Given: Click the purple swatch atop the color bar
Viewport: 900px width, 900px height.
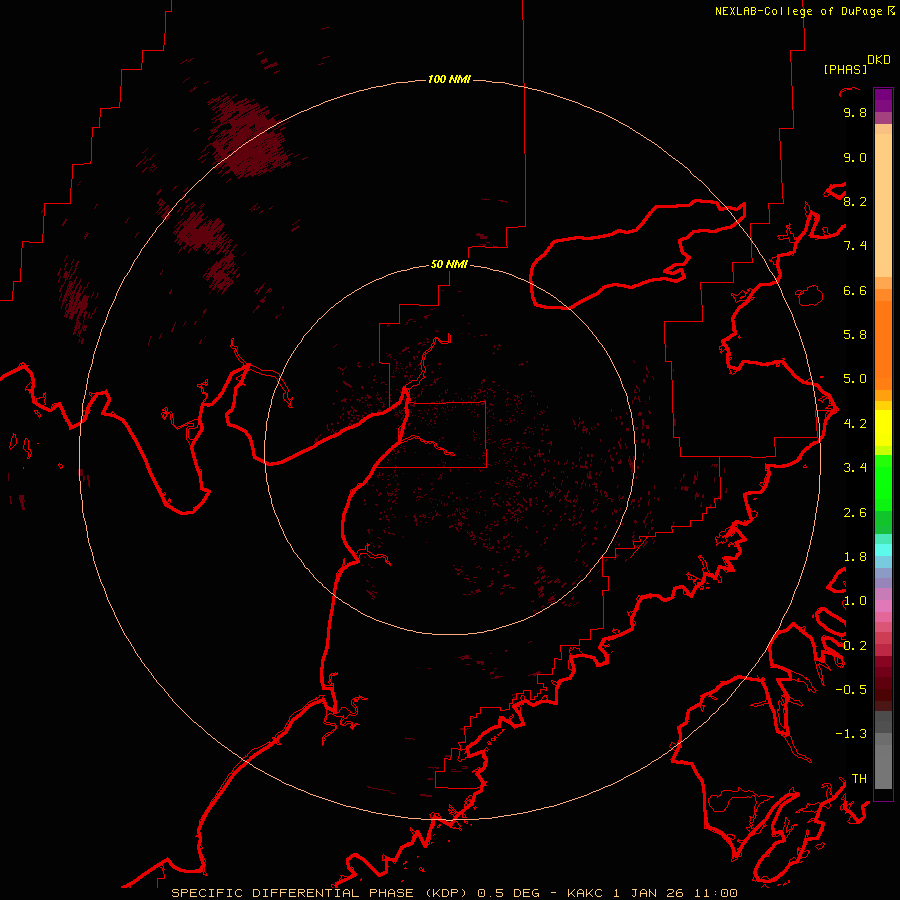Looking at the screenshot, I should click(883, 100).
